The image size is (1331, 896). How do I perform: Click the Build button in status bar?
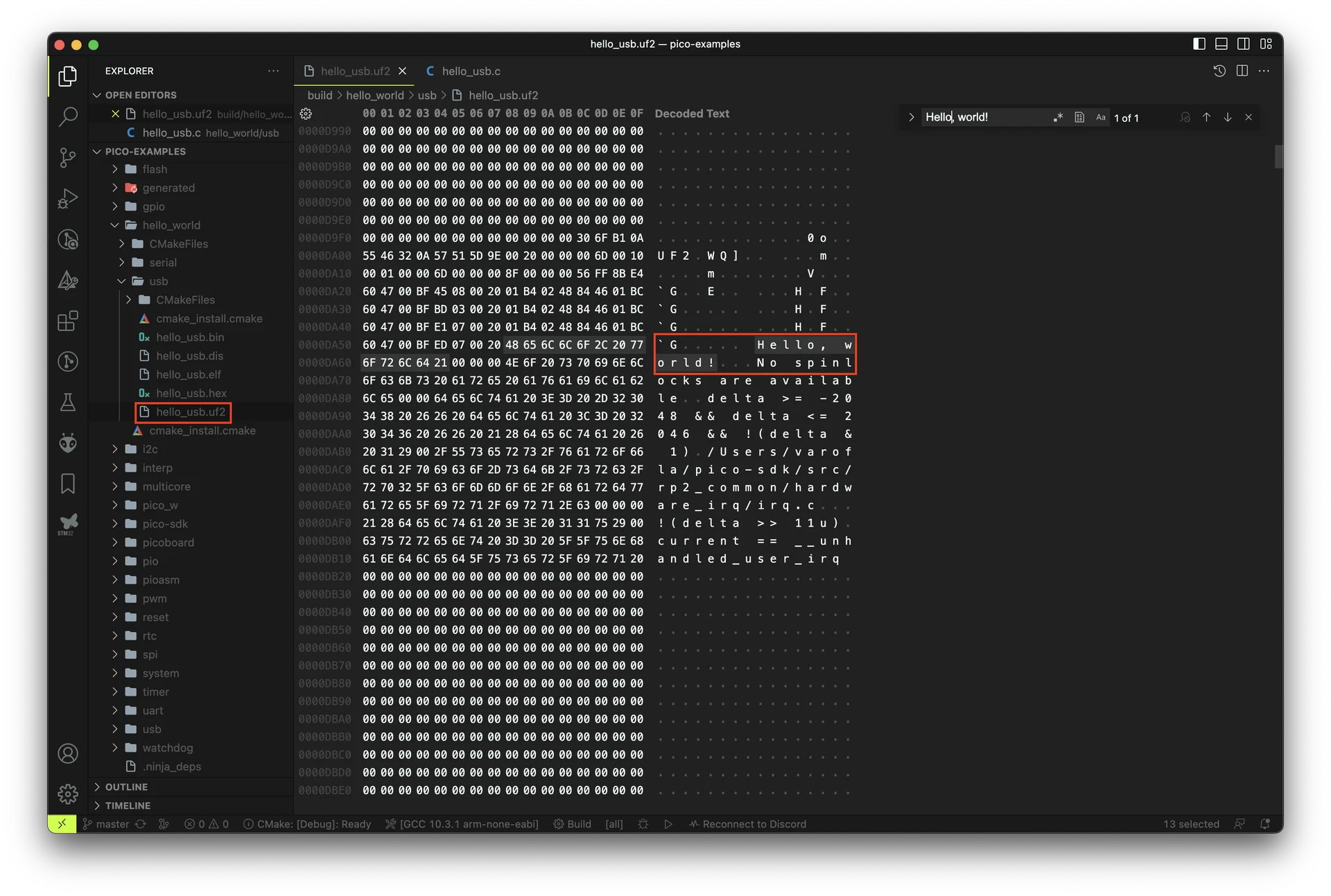click(572, 824)
